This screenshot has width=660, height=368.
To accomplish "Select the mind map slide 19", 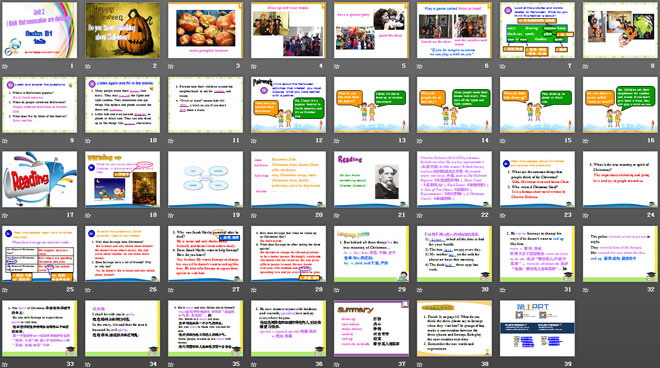I will [205, 179].
